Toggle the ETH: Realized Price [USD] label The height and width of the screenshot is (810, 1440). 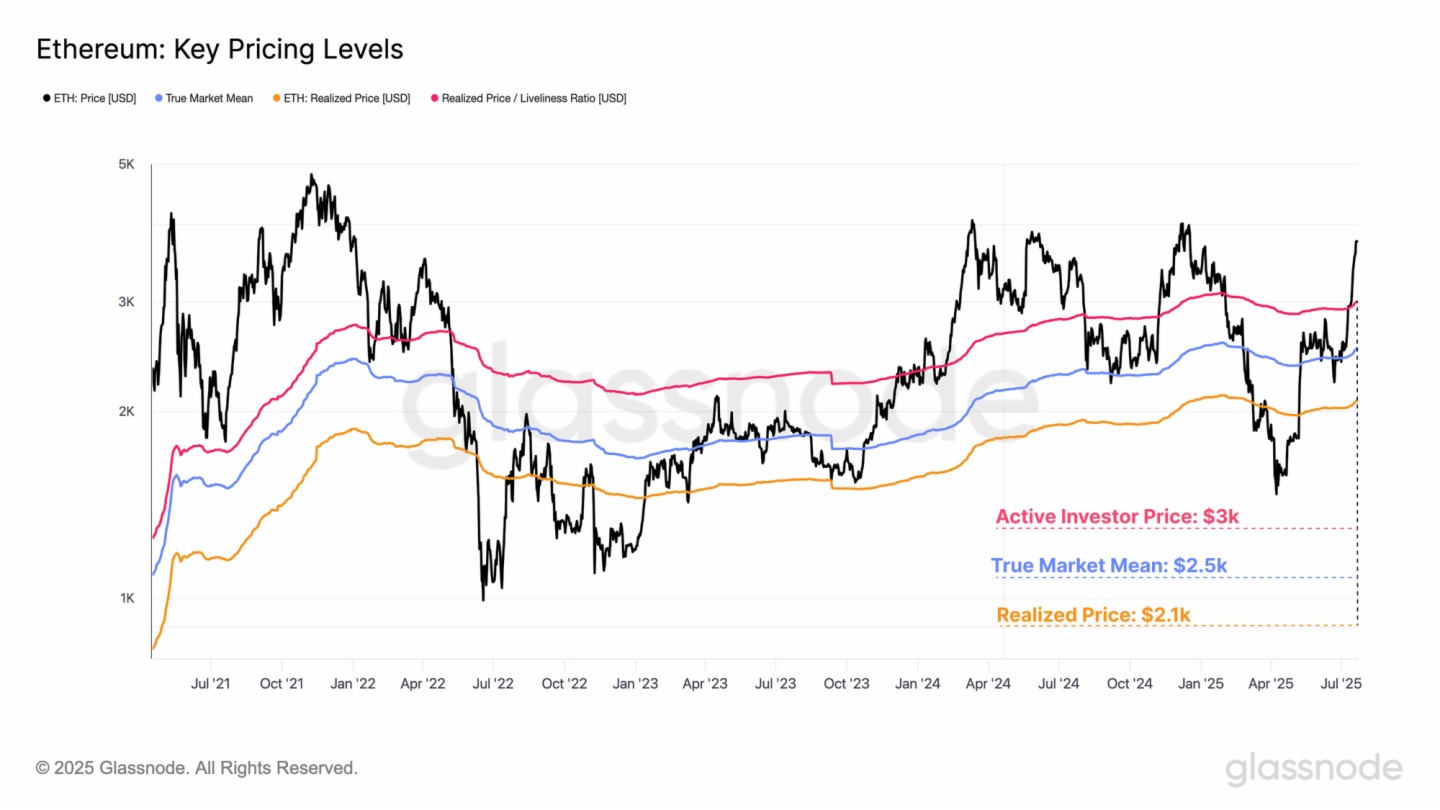[x=346, y=98]
